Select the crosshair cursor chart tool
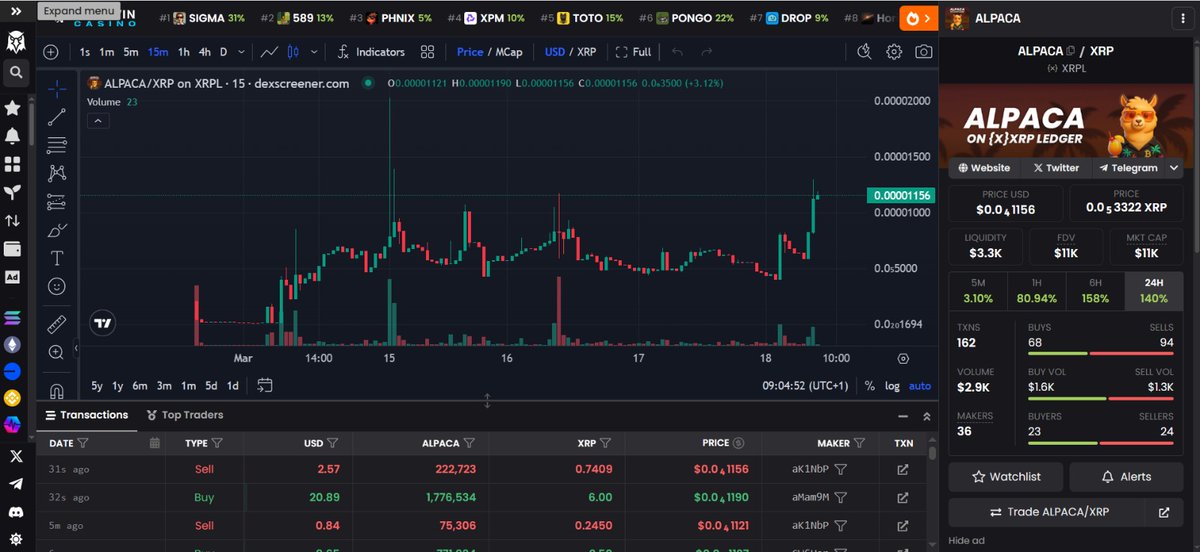This screenshot has width=1200, height=552. [x=57, y=88]
